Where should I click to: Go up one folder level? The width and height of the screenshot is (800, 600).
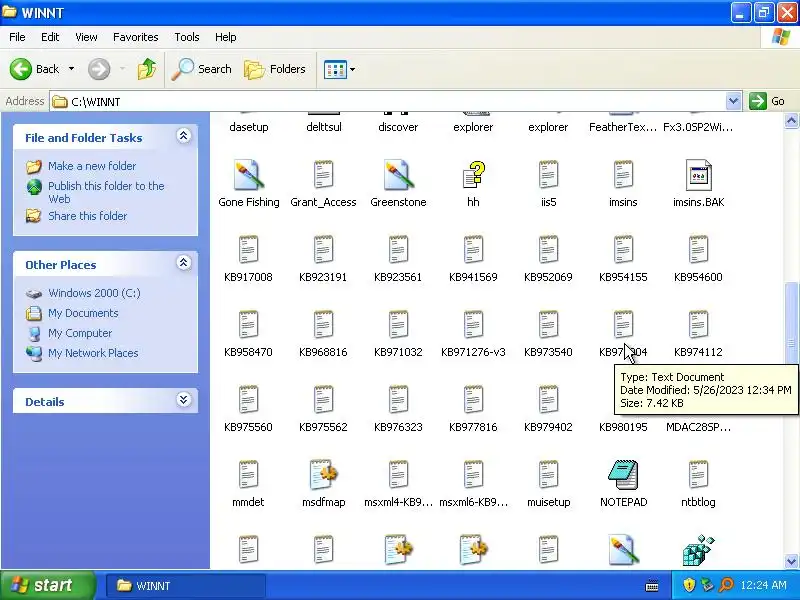pos(147,69)
